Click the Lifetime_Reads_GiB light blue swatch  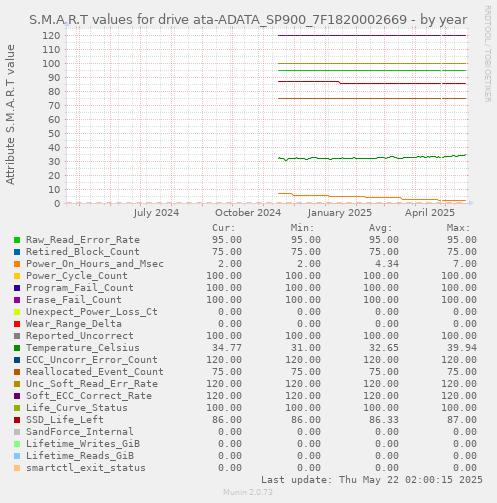pyautogui.click(x=17, y=456)
